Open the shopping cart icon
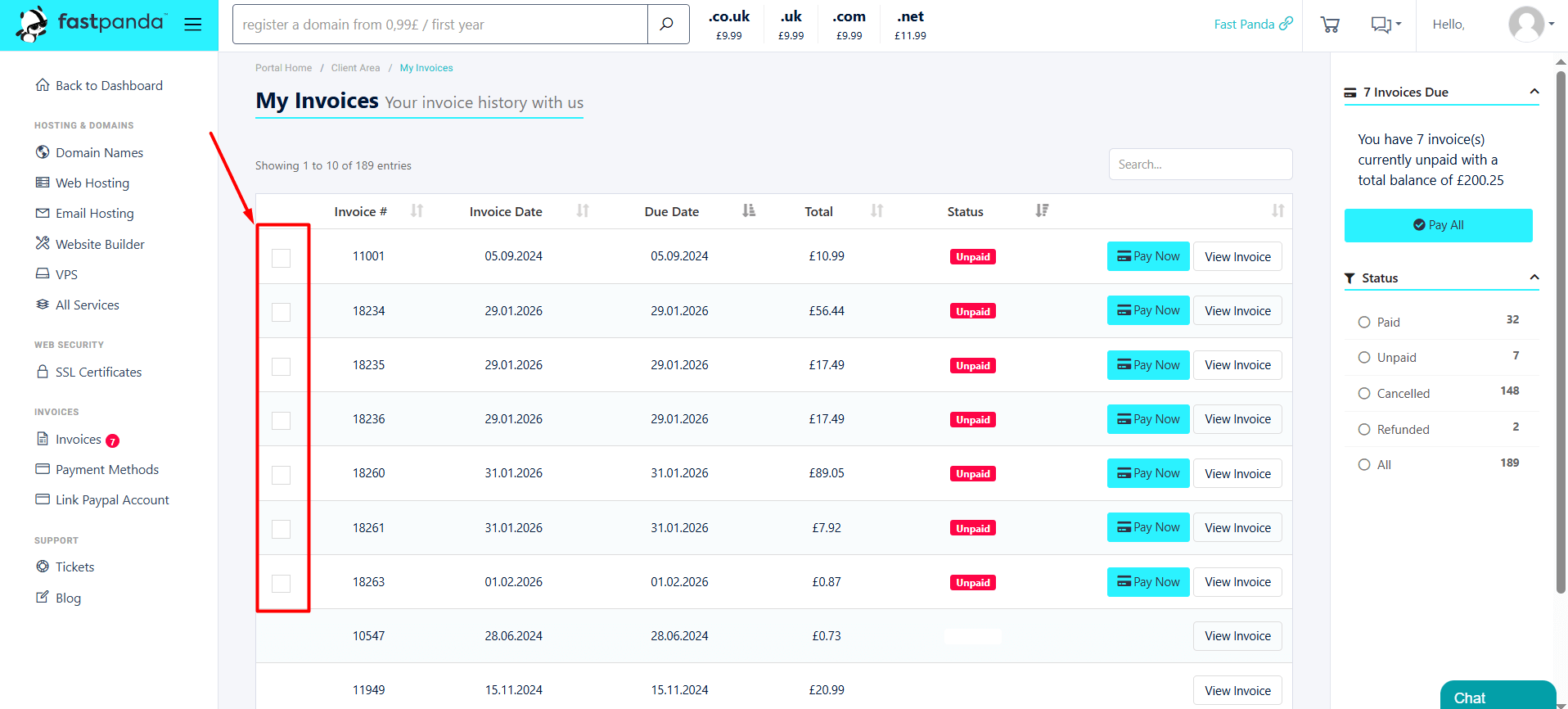The height and width of the screenshot is (709, 1568). pyautogui.click(x=1330, y=25)
